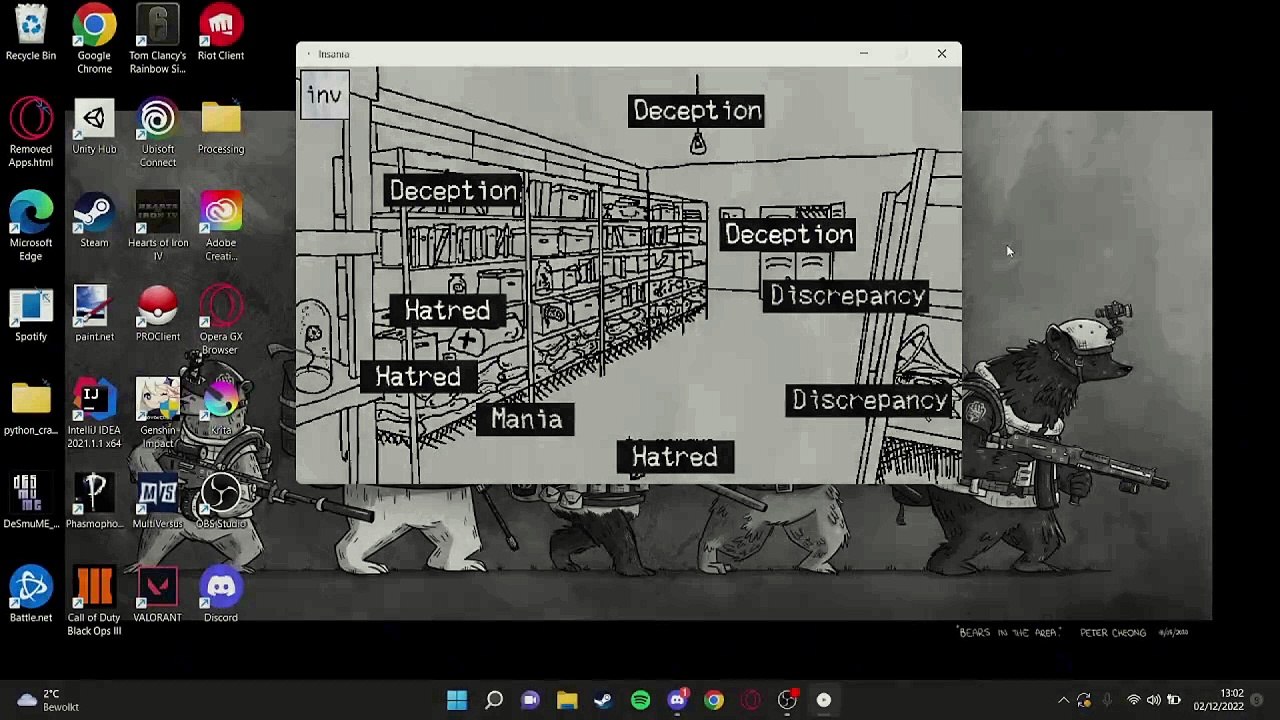Viewport: 1280px width, 720px height.
Task: Select the PROClient Pokeball desktop icon
Action: click(x=157, y=315)
